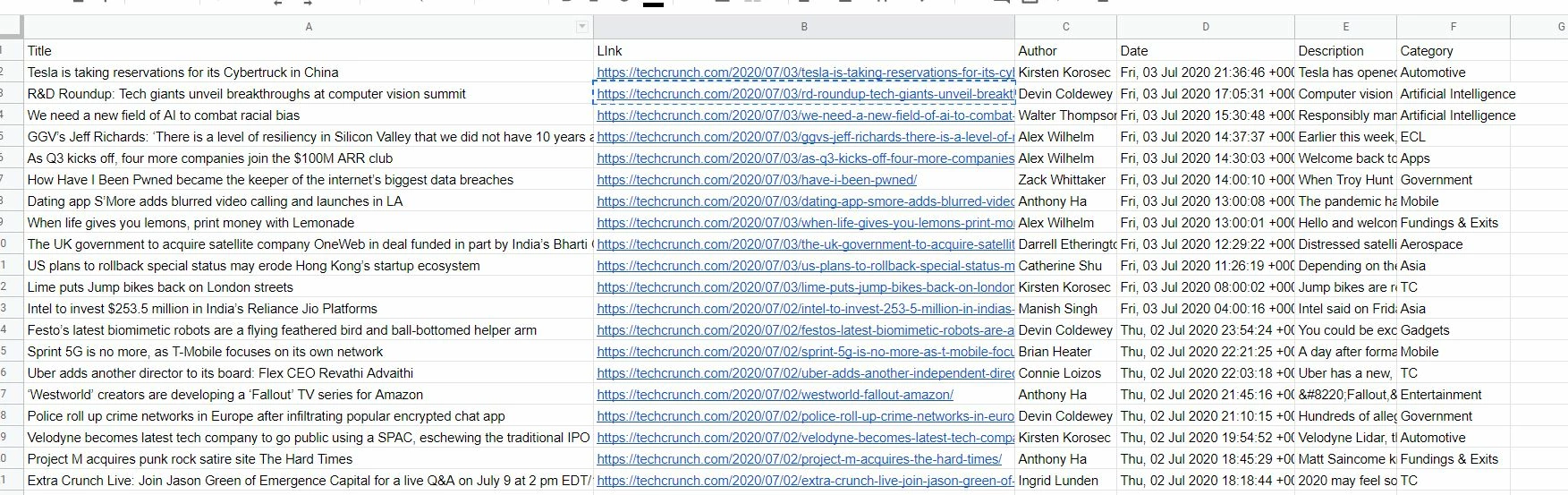Select column E by its header
The height and width of the screenshot is (495, 1568).
pos(1345,27)
